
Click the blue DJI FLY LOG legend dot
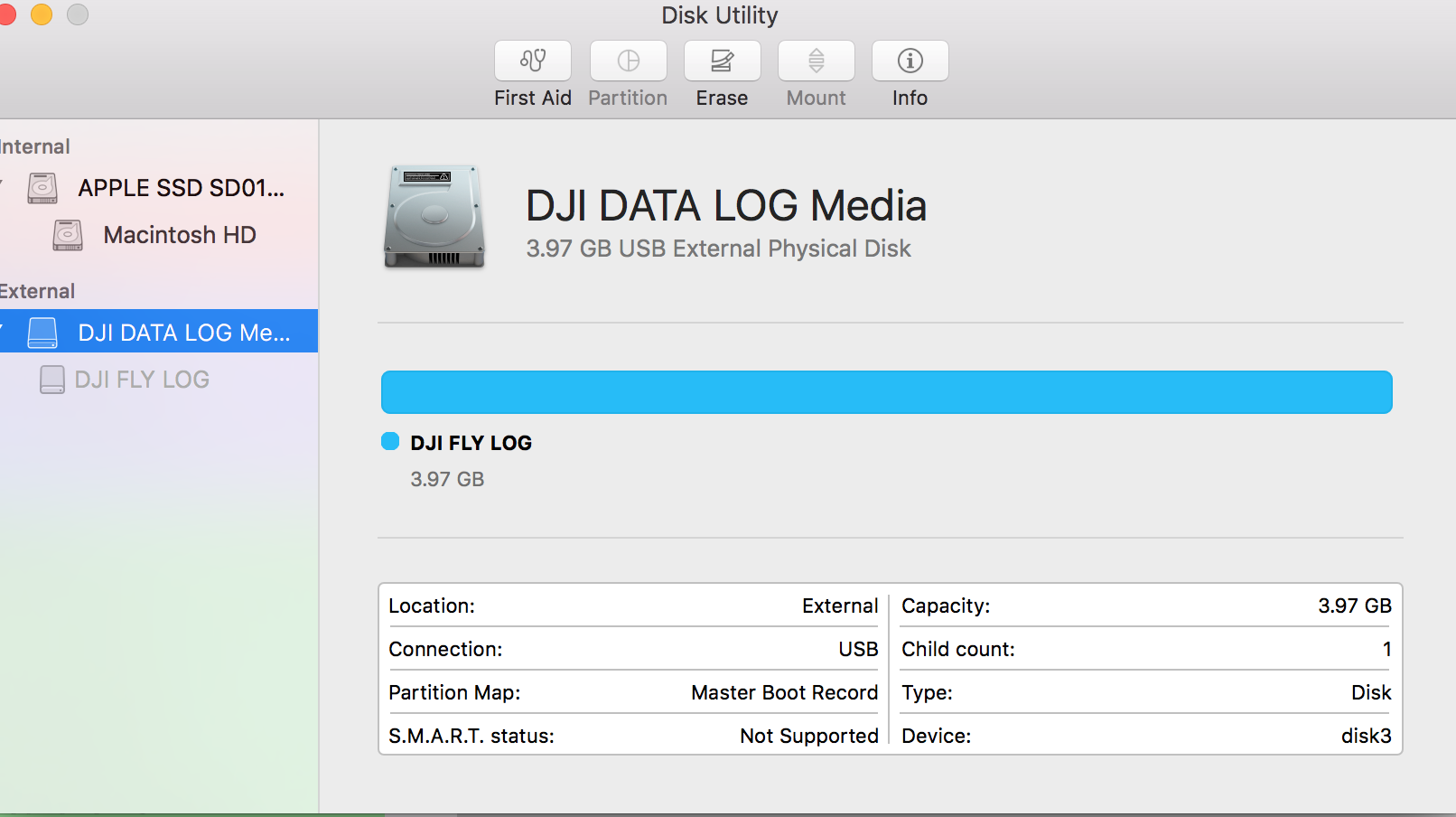pos(390,441)
